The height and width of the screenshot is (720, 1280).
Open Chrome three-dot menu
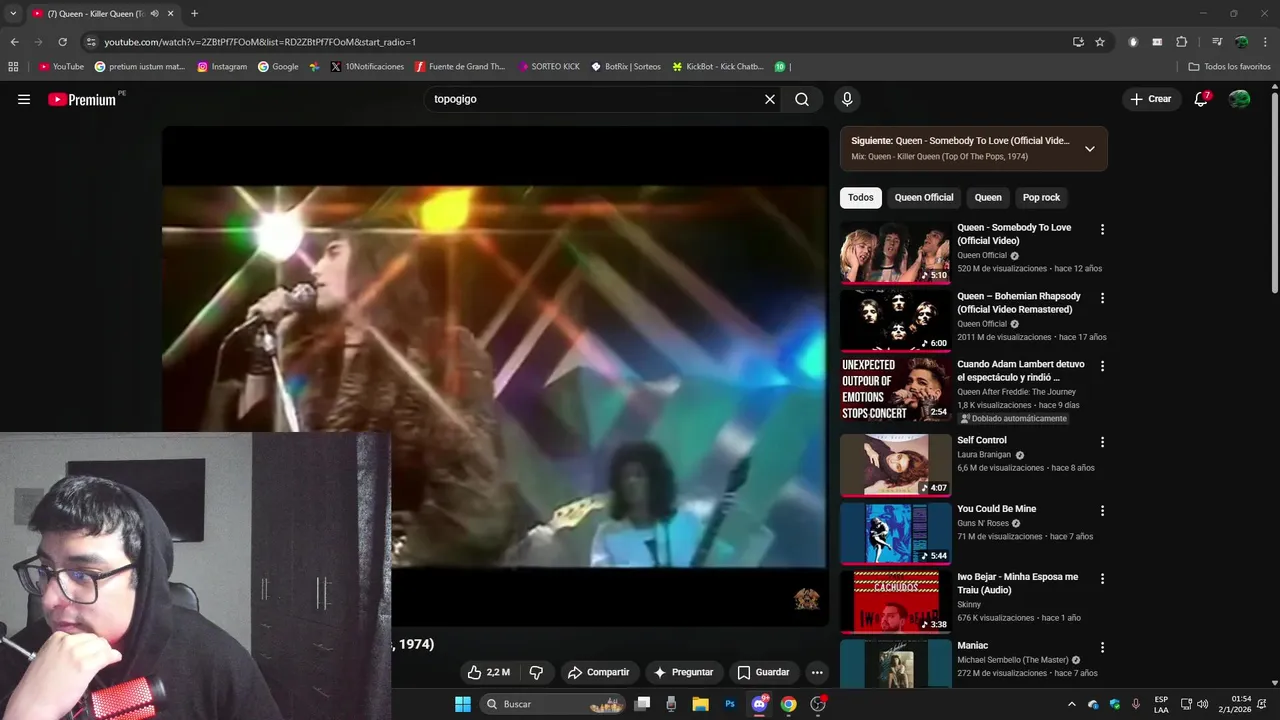pyautogui.click(x=1265, y=42)
